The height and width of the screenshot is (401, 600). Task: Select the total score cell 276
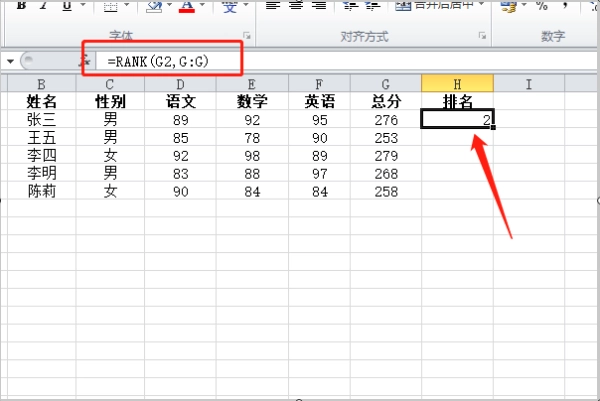386,120
